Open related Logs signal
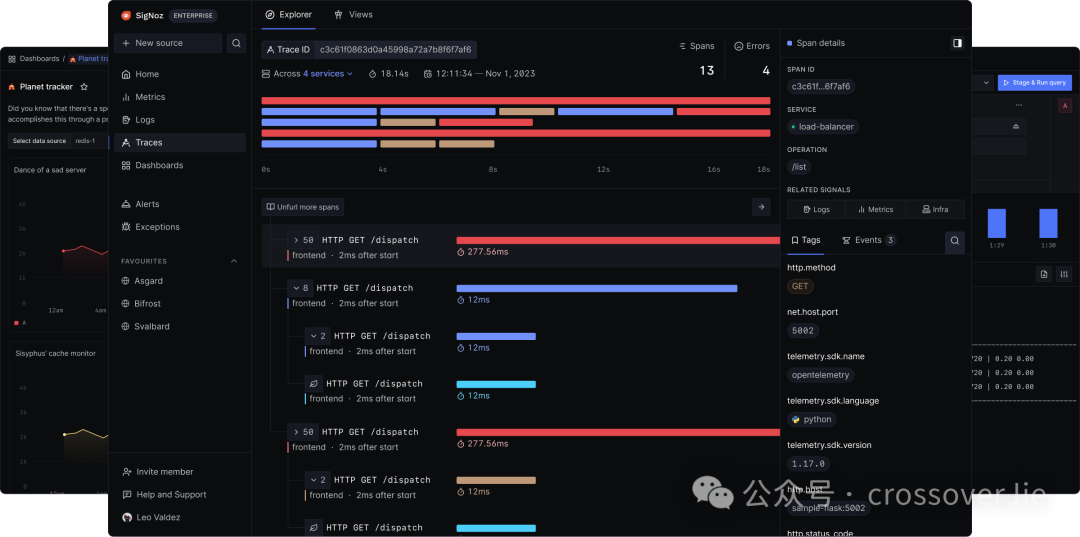1080x537 pixels. coord(817,209)
